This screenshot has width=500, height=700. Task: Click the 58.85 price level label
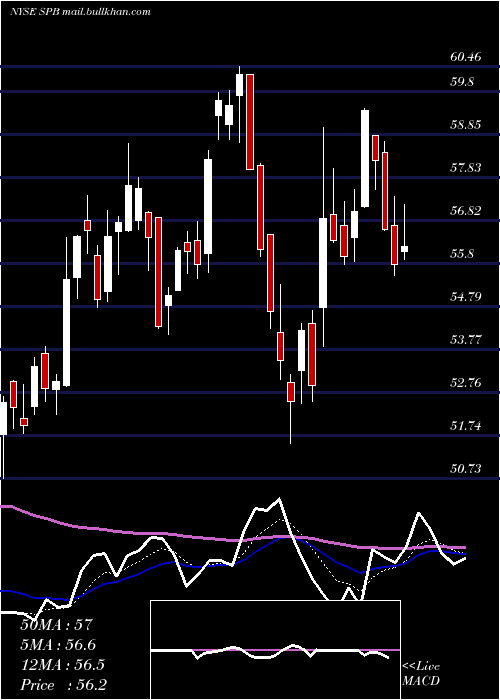466,125
